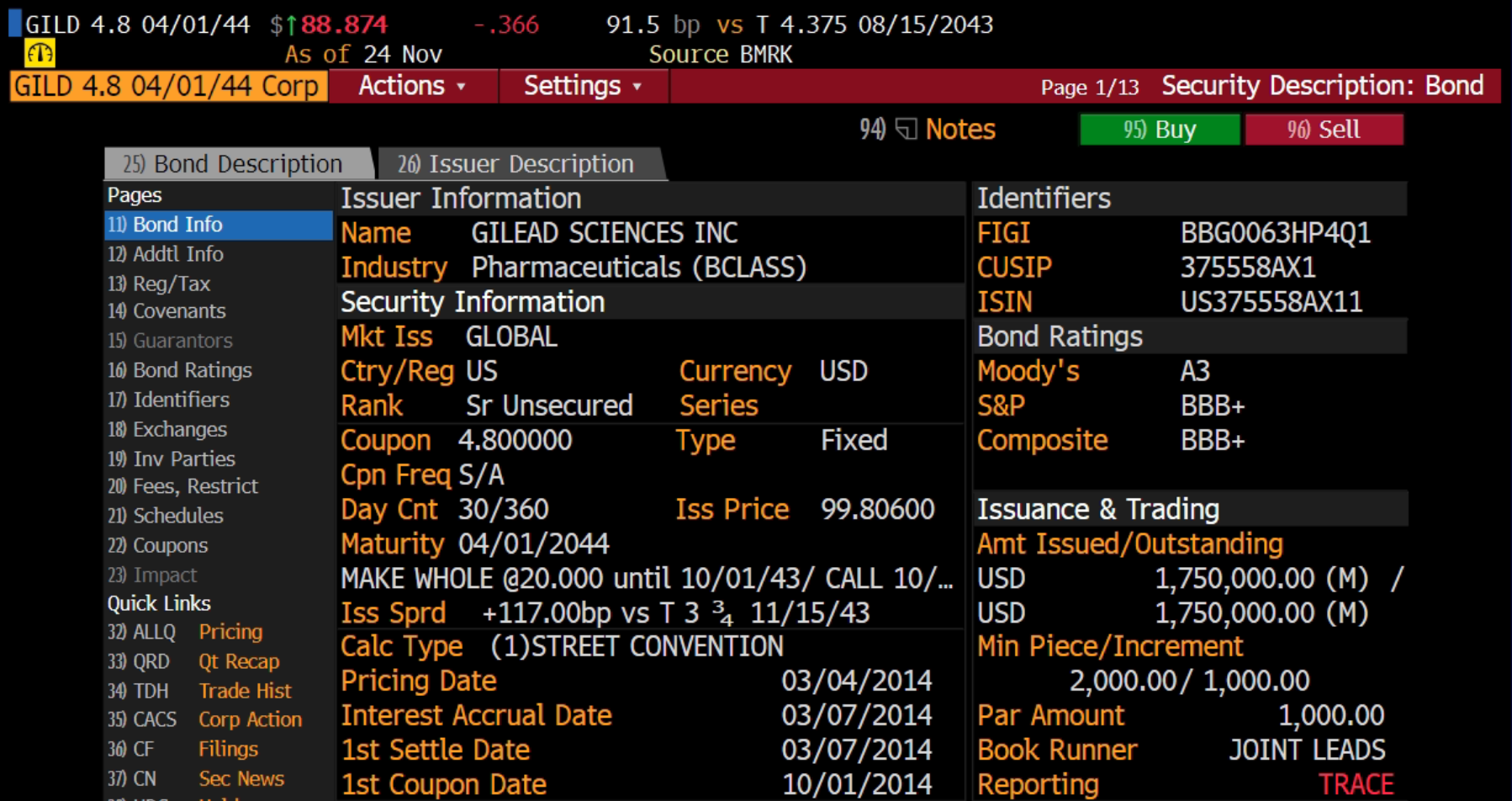This screenshot has height=801, width=1512.
Task: Click the Mkt Iss GLOBAL value
Action: point(511,337)
